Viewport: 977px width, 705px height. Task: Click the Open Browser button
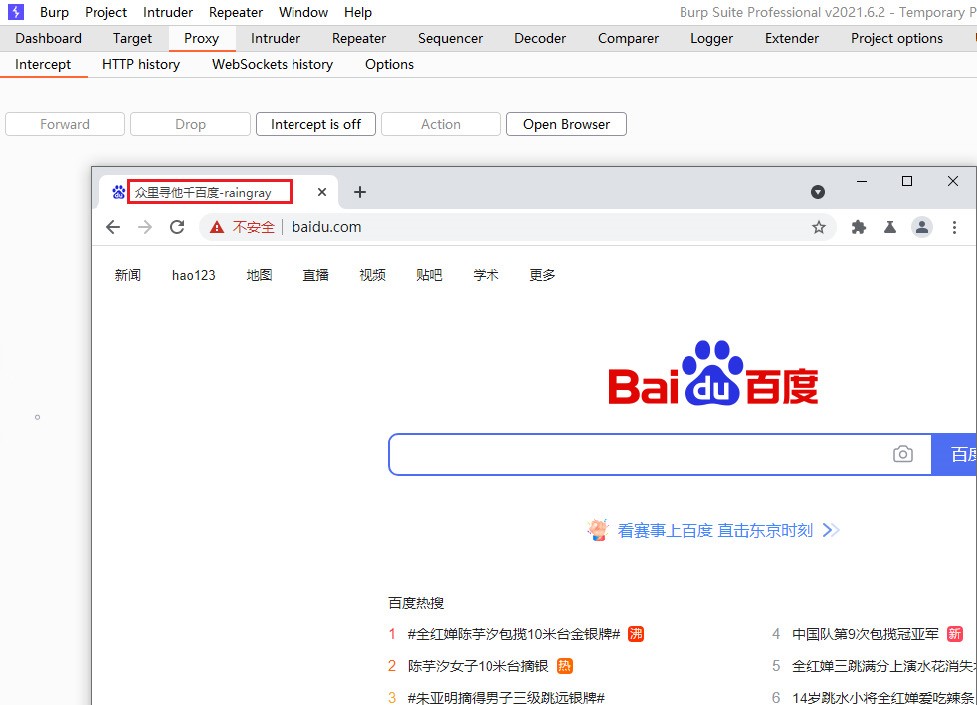[566, 124]
